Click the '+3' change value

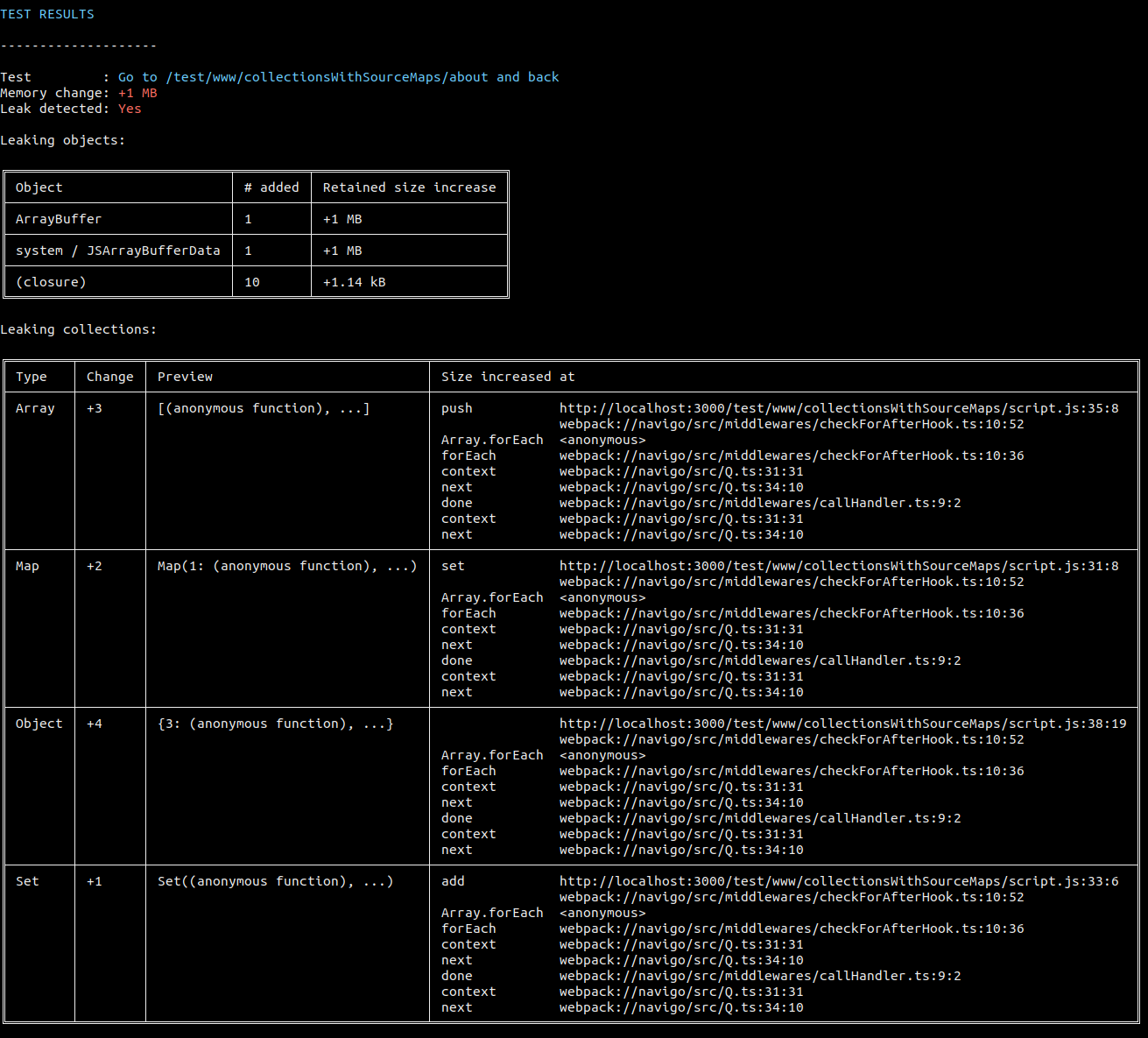pyautogui.click(x=95, y=408)
